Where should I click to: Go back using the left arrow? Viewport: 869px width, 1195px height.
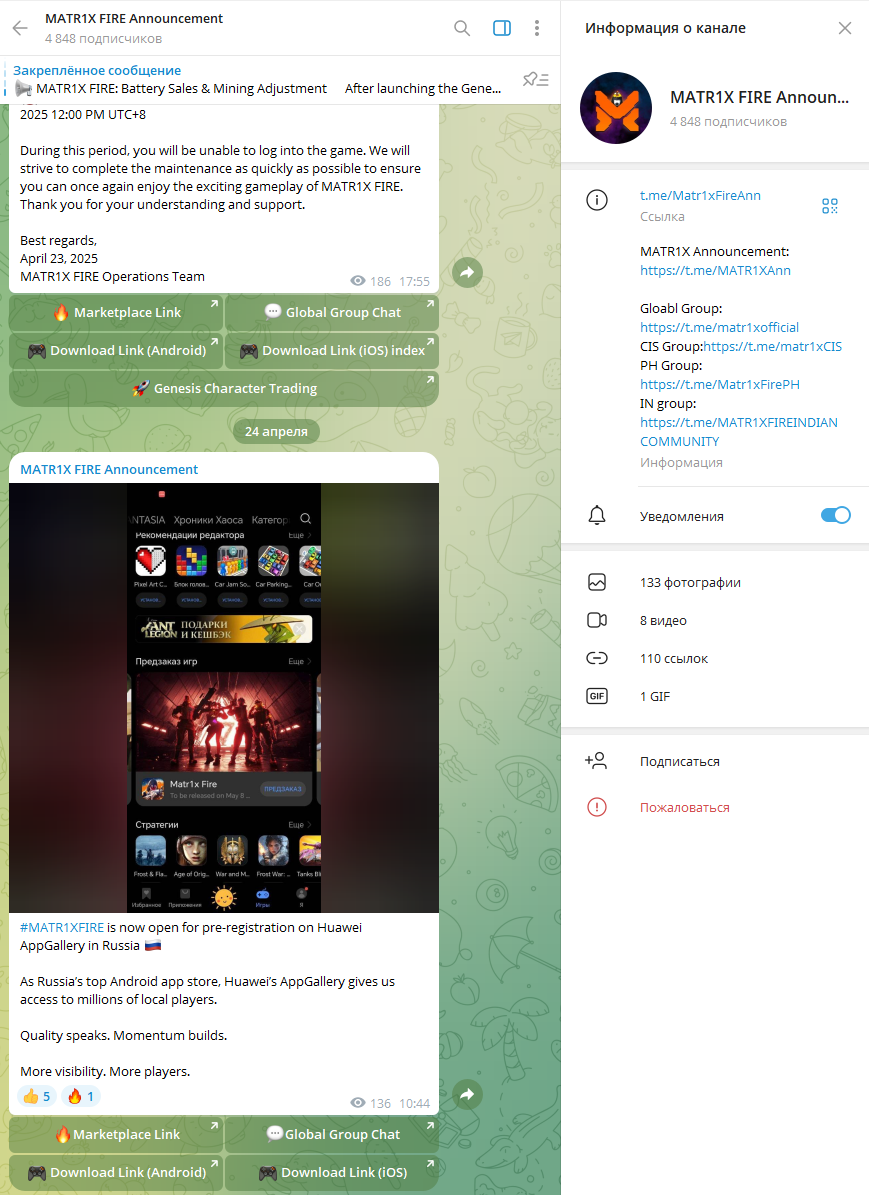point(20,28)
